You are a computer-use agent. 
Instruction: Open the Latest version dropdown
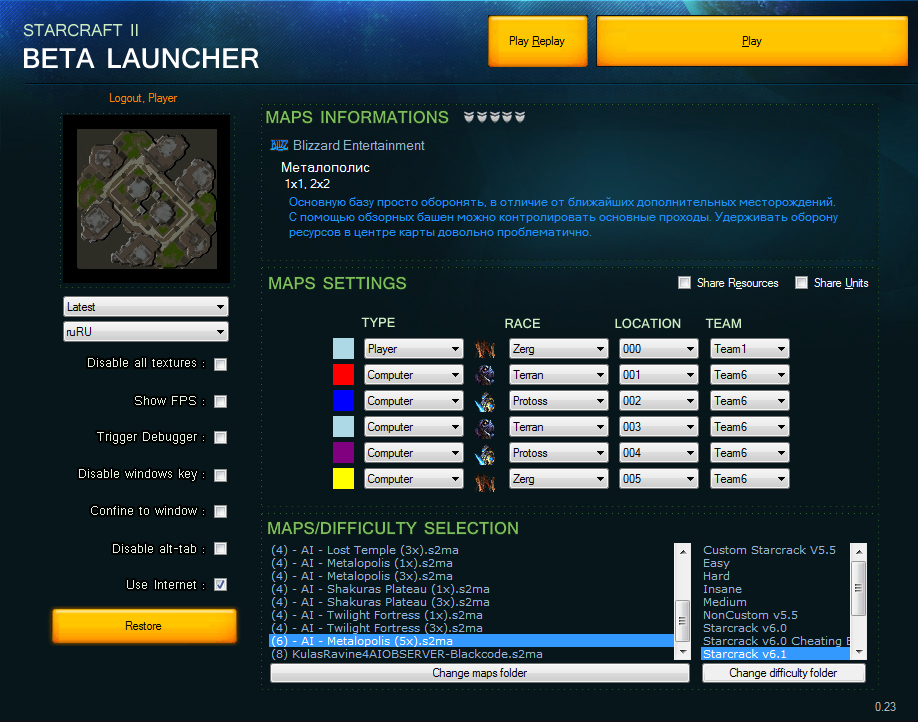(146, 307)
